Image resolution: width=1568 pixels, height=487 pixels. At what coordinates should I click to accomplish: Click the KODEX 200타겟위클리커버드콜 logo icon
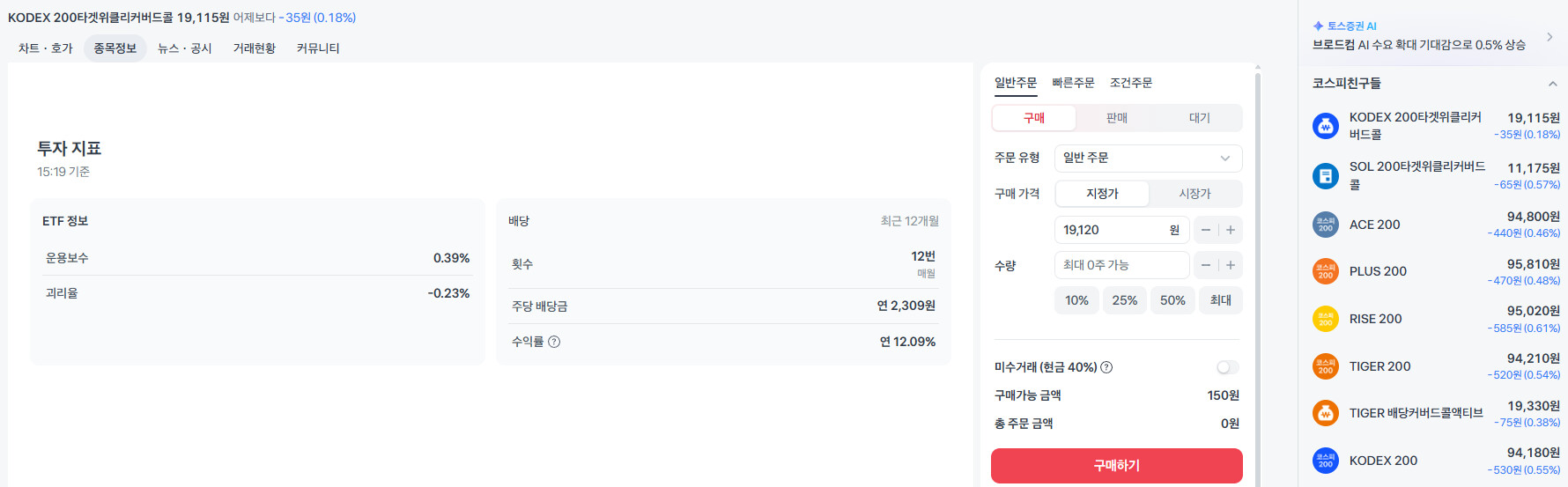tap(1325, 126)
